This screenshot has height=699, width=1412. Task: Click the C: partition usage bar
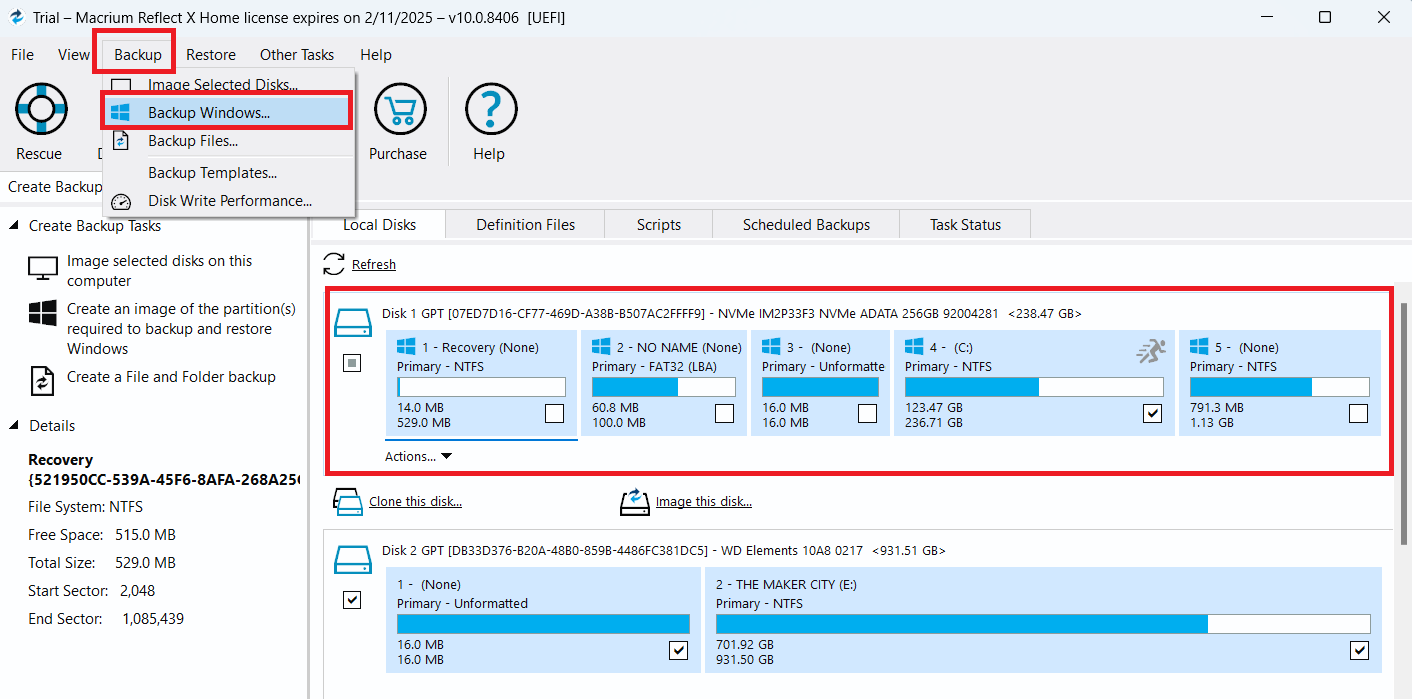pyautogui.click(x=1034, y=387)
